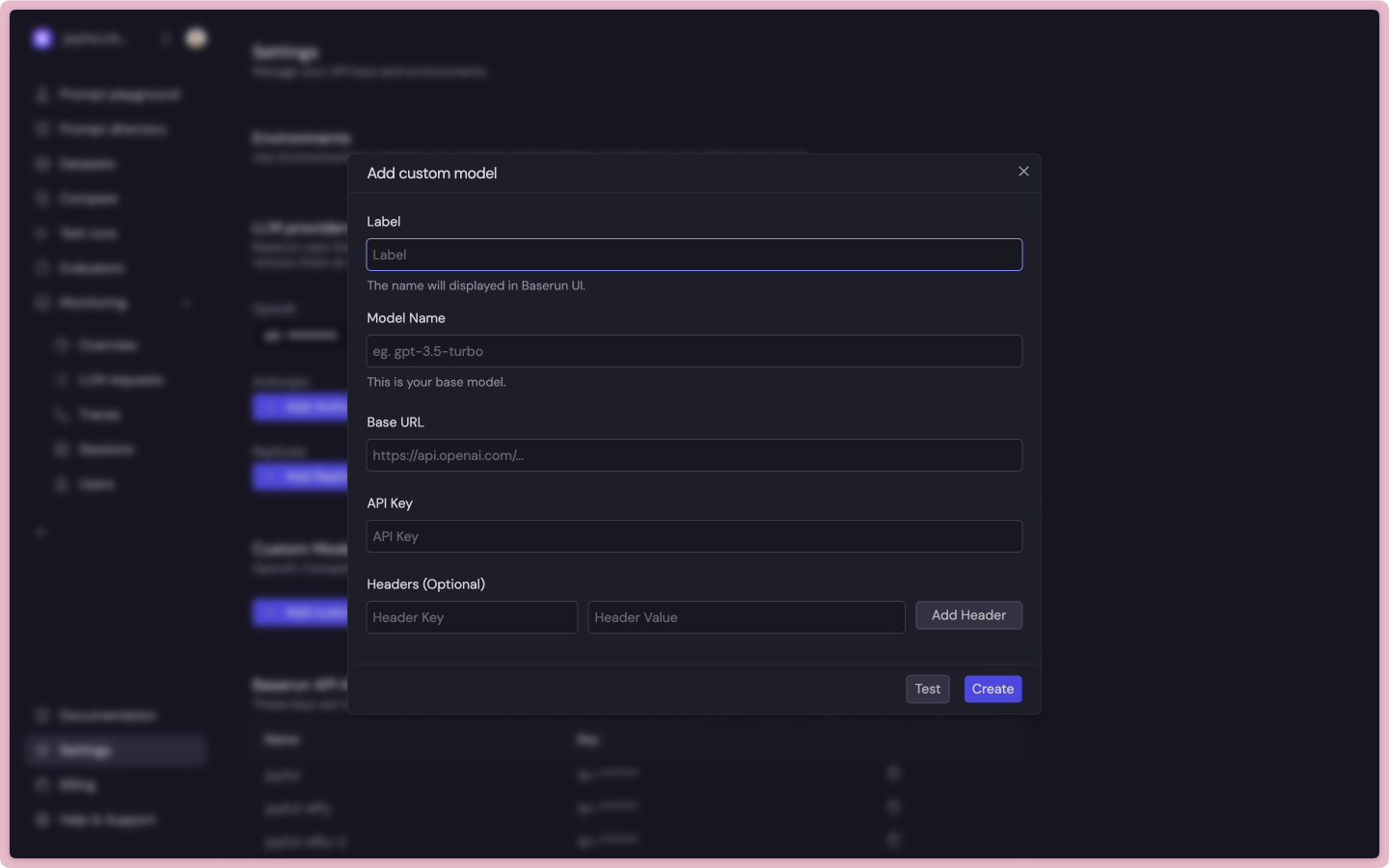Close the Add custom model dialog
Viewport: 1389px width, 868px height.
[1023, 172]
